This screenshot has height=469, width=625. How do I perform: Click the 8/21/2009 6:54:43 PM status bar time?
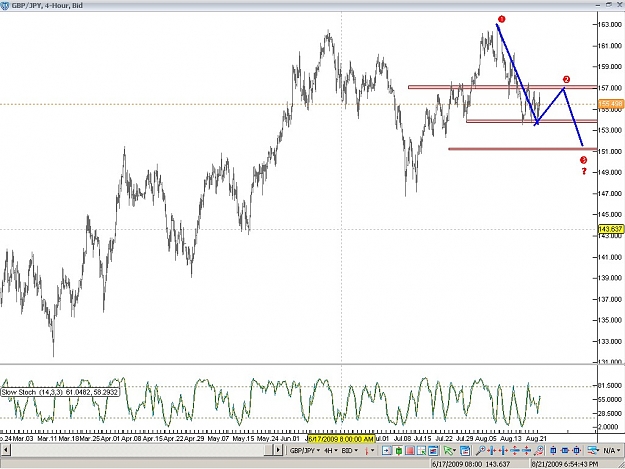click(565, 464)
